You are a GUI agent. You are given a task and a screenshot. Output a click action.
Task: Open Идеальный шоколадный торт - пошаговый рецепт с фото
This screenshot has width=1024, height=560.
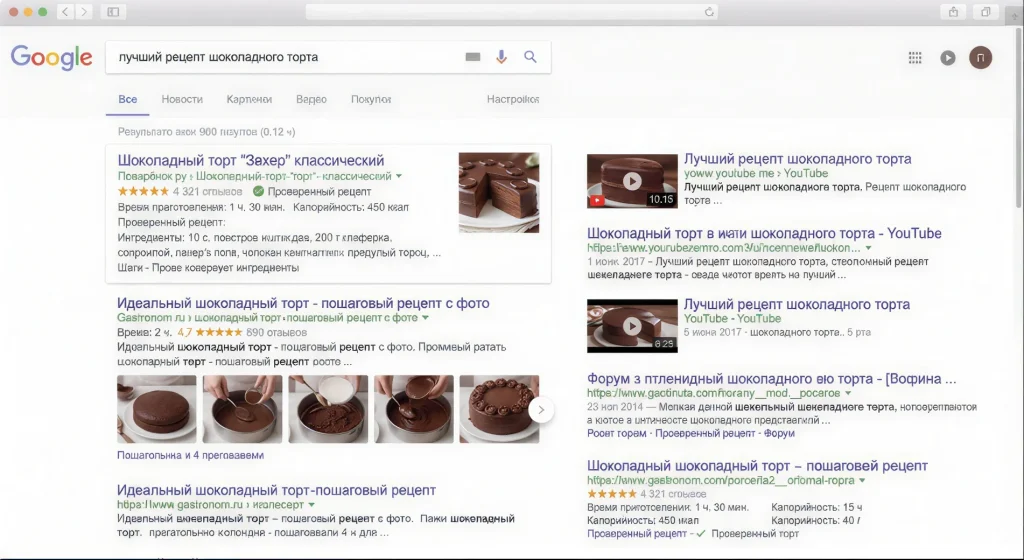click(x=303, y=303)
